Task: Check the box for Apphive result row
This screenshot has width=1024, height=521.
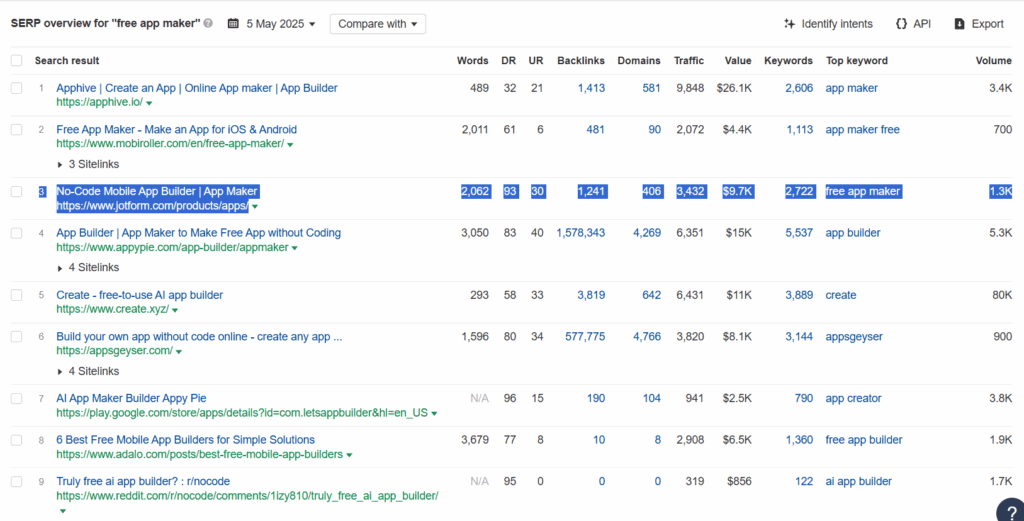Action: coord(16,88)
